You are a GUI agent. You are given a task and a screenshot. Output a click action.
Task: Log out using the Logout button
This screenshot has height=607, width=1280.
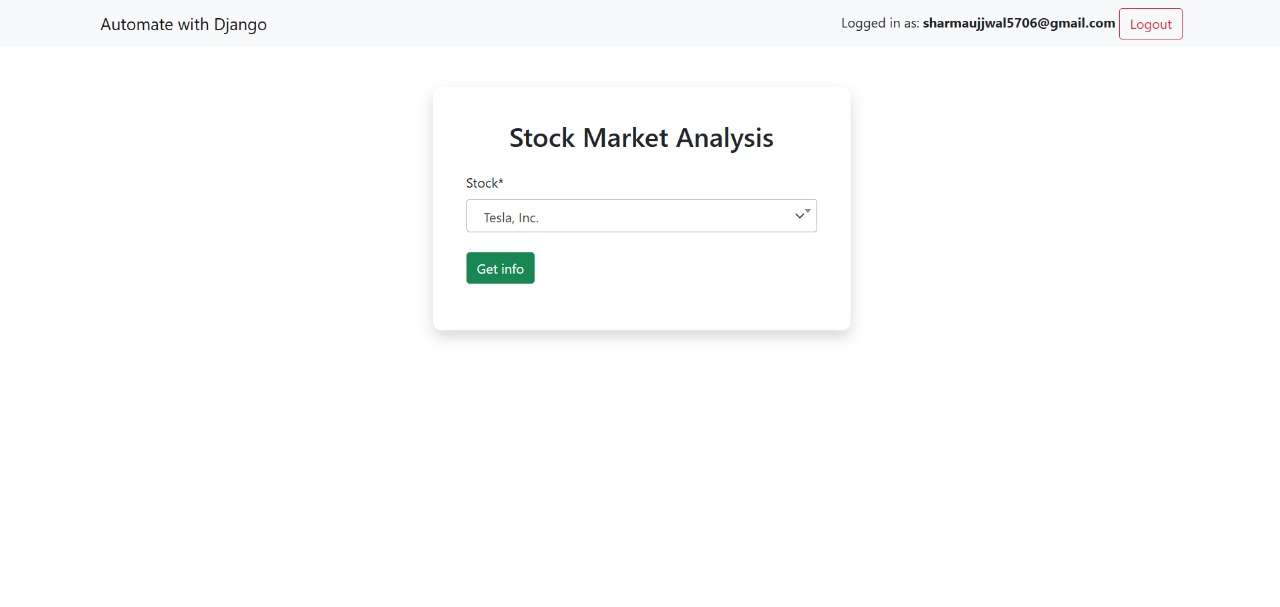tap(1150, 24)
